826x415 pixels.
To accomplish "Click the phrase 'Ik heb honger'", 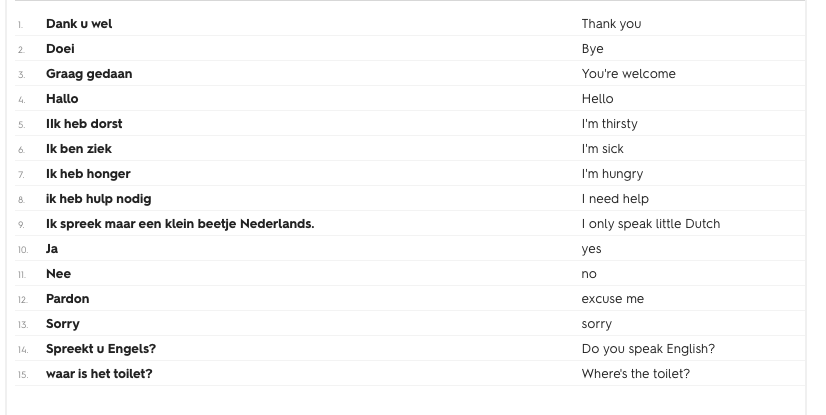I will 88,173.
